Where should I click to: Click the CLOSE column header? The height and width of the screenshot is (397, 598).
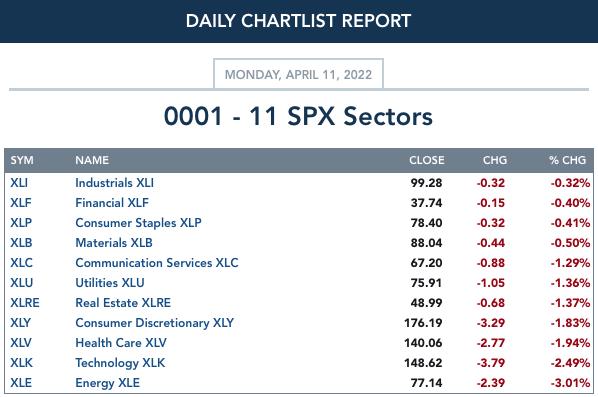427,160
